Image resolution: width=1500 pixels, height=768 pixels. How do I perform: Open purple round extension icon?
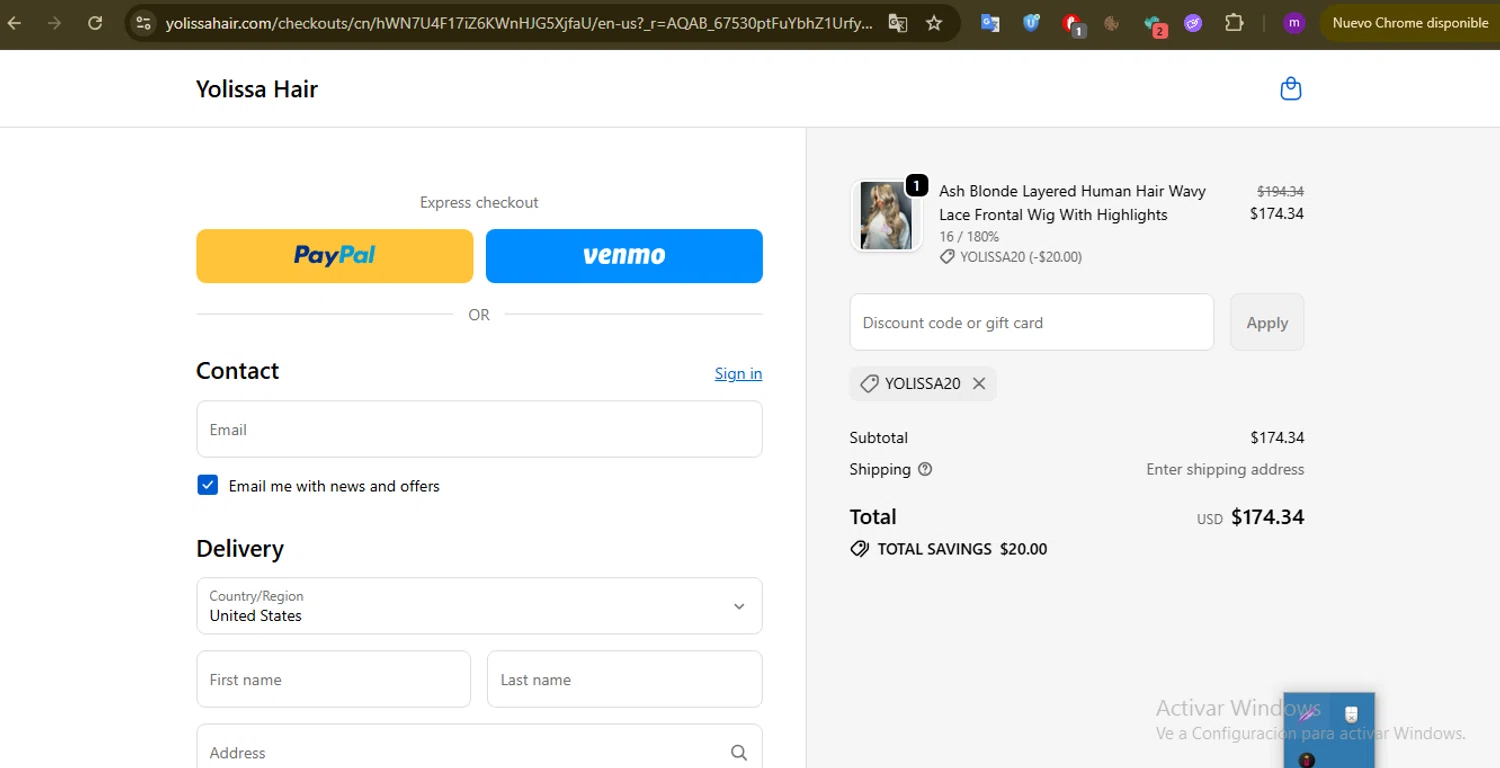point(1193,22)
